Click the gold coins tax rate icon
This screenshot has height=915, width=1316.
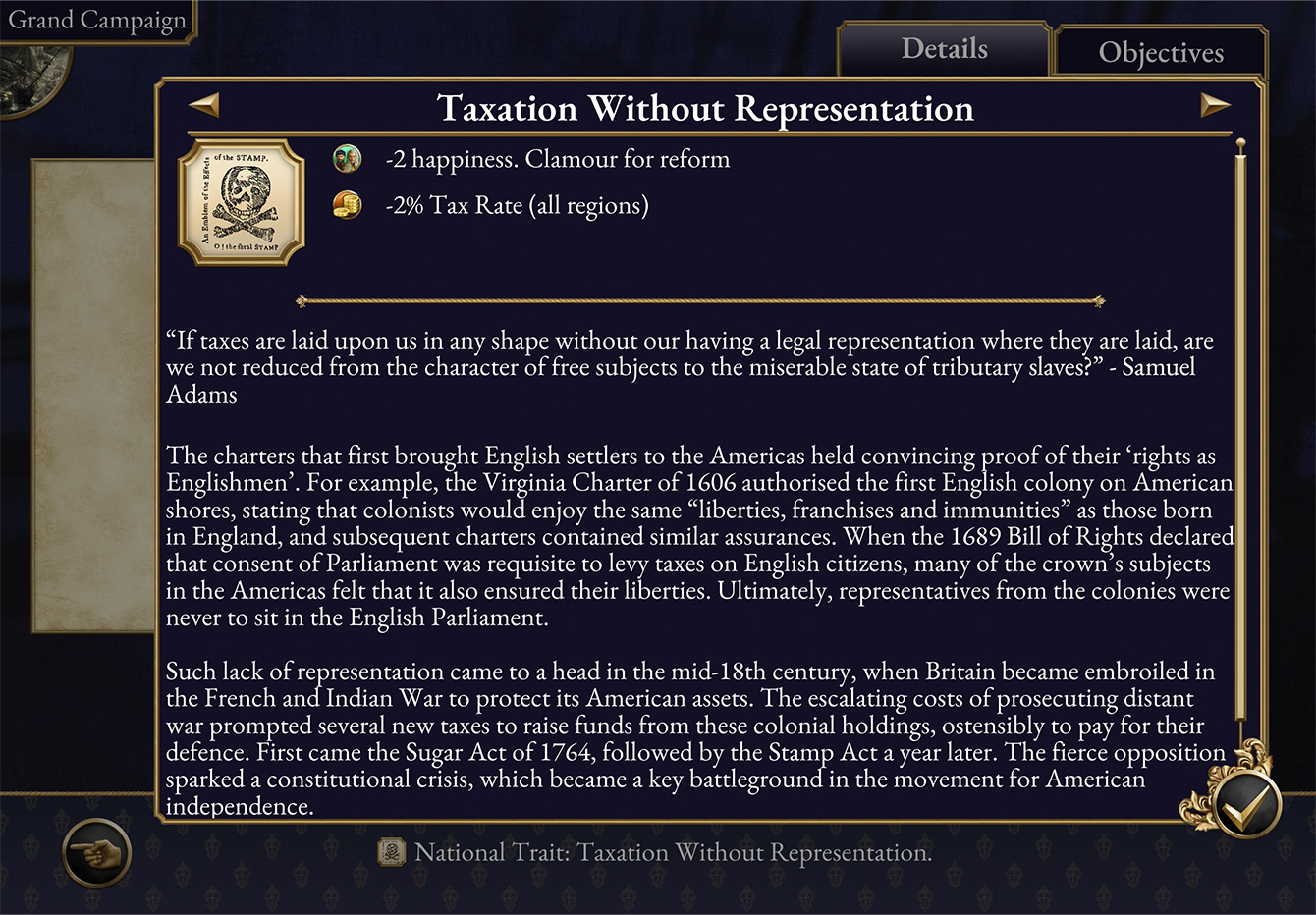tap(347, 205)
